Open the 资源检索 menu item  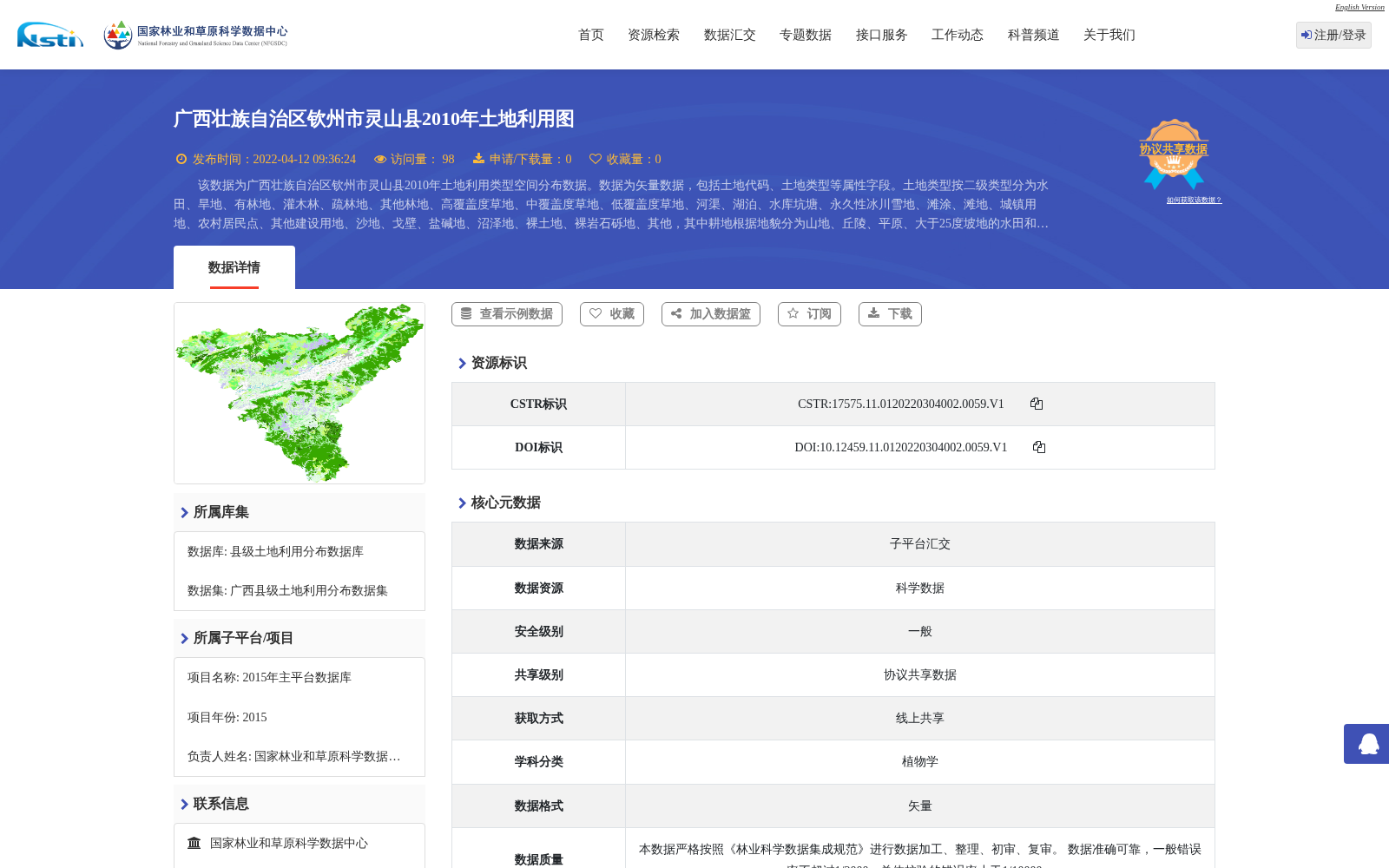[654, 35]
